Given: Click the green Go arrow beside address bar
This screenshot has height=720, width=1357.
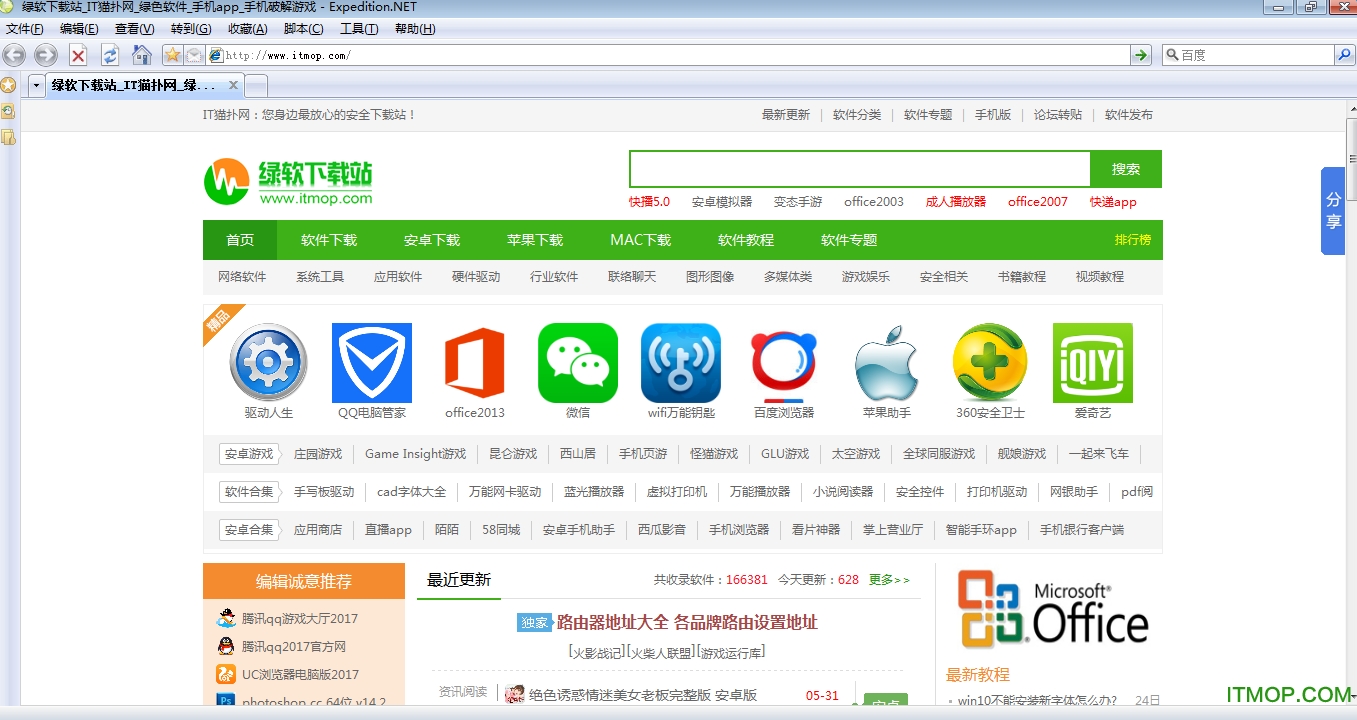Looking at the screenshot, I should [x=1141, y=55].
